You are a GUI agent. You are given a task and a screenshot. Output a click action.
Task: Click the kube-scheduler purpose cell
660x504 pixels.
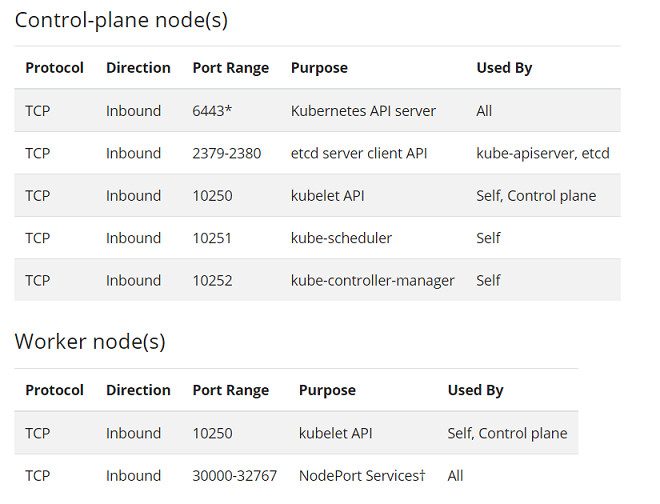coord(341,238)
